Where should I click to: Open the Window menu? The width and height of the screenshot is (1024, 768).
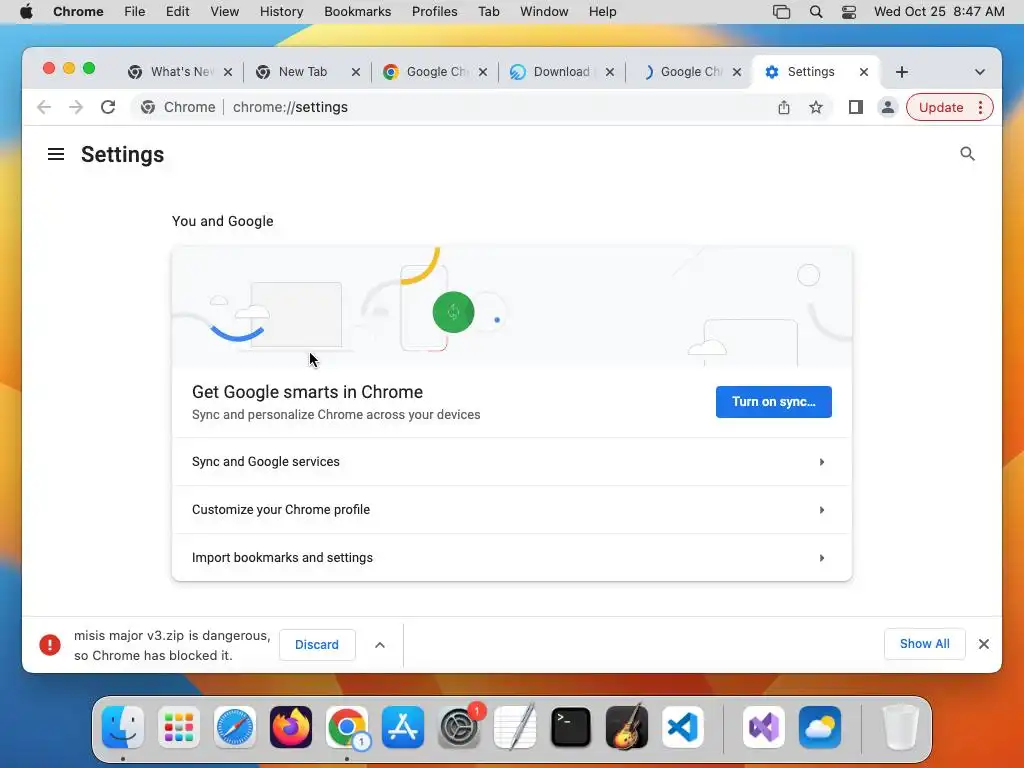coord(544,12)
